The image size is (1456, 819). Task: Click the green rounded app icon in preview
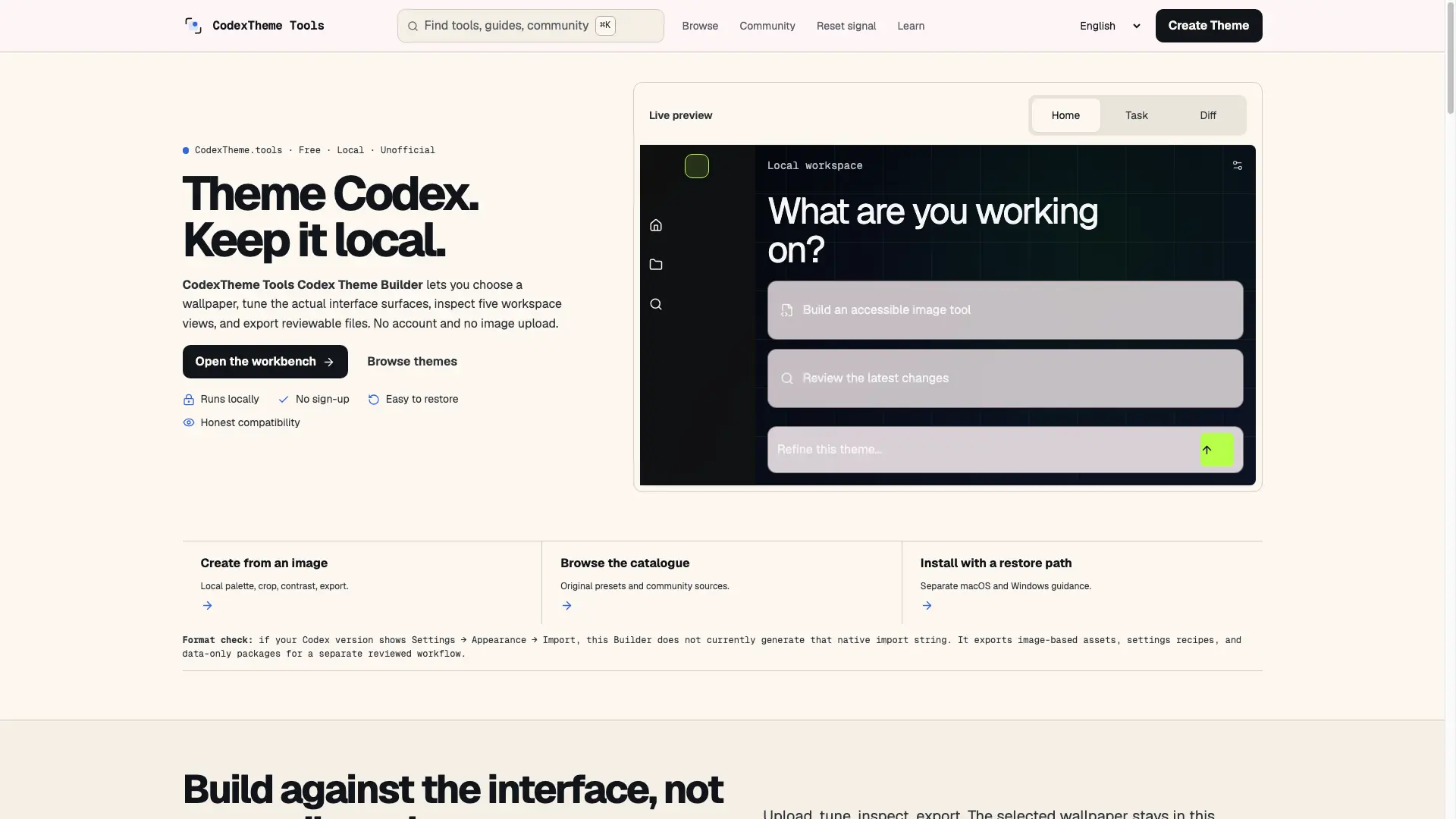pyautogui.click(x=697, y=166)
